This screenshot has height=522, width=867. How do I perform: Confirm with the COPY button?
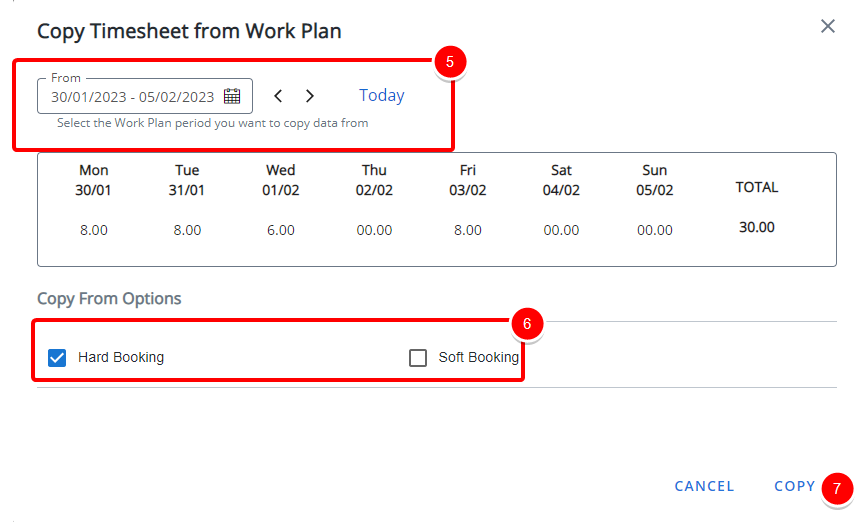794,486
